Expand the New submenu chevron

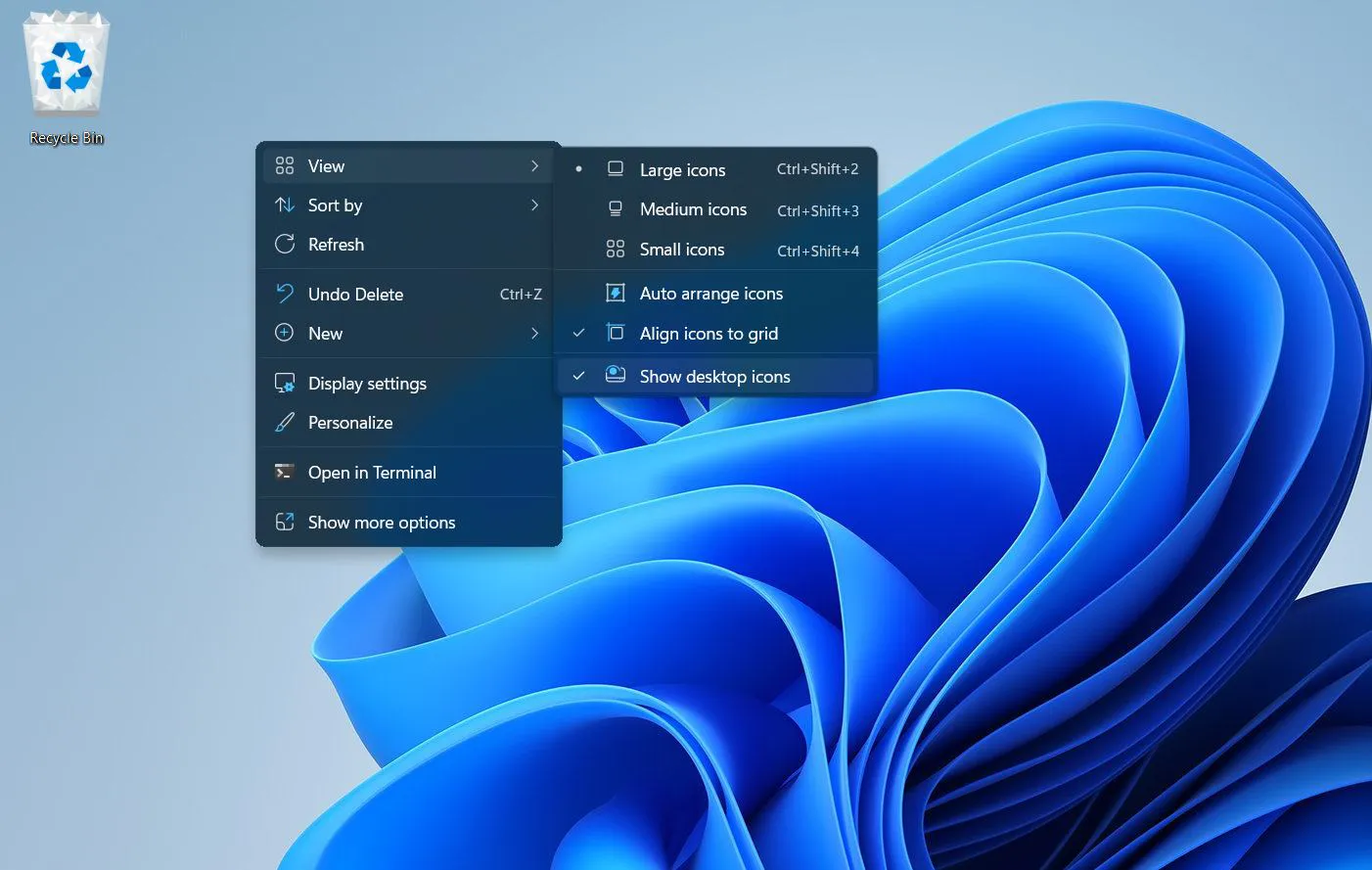click(x=535, y=333)
